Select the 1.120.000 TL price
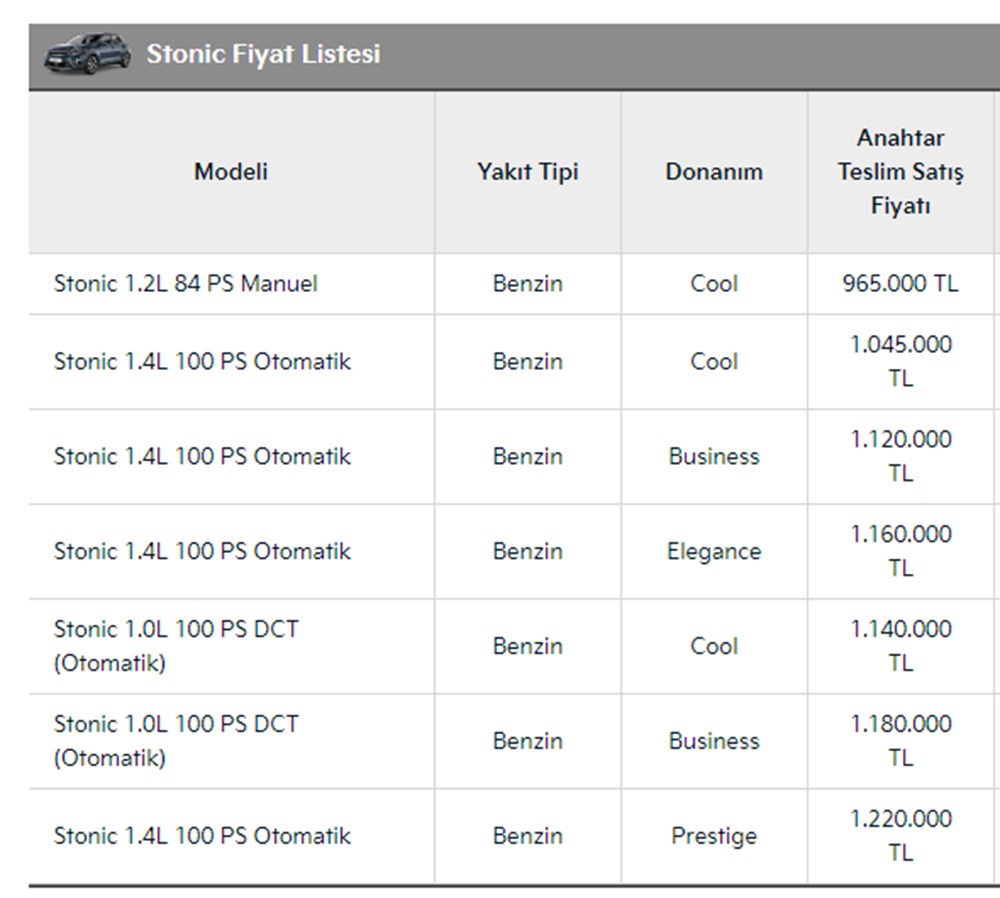The width and height of the screenshot is (1000, 898). 900,456
